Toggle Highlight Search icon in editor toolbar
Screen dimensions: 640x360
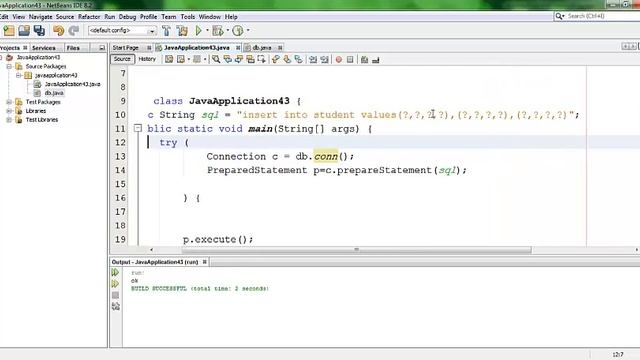(x=250, y=60)
